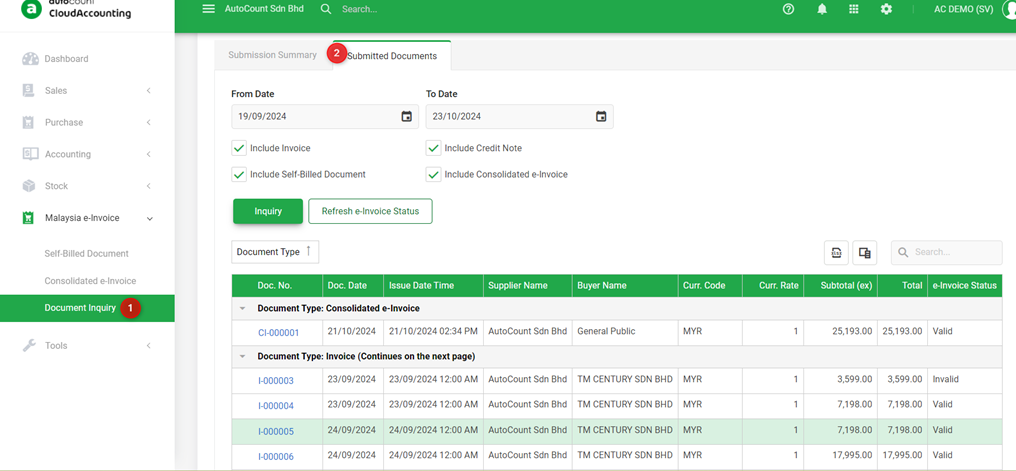Switch to the Submission Summary tab
The width and height of the screenshot is (1016, 471).
click(272, 55)
